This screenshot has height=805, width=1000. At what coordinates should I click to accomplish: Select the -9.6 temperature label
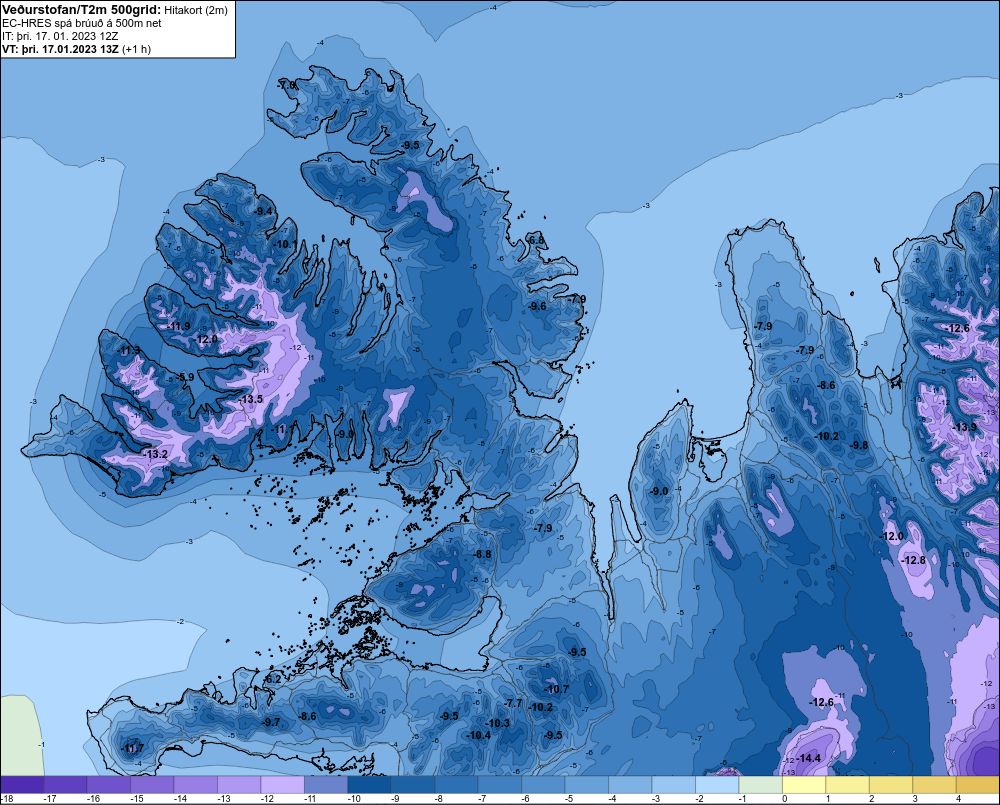tap(537, 306)
